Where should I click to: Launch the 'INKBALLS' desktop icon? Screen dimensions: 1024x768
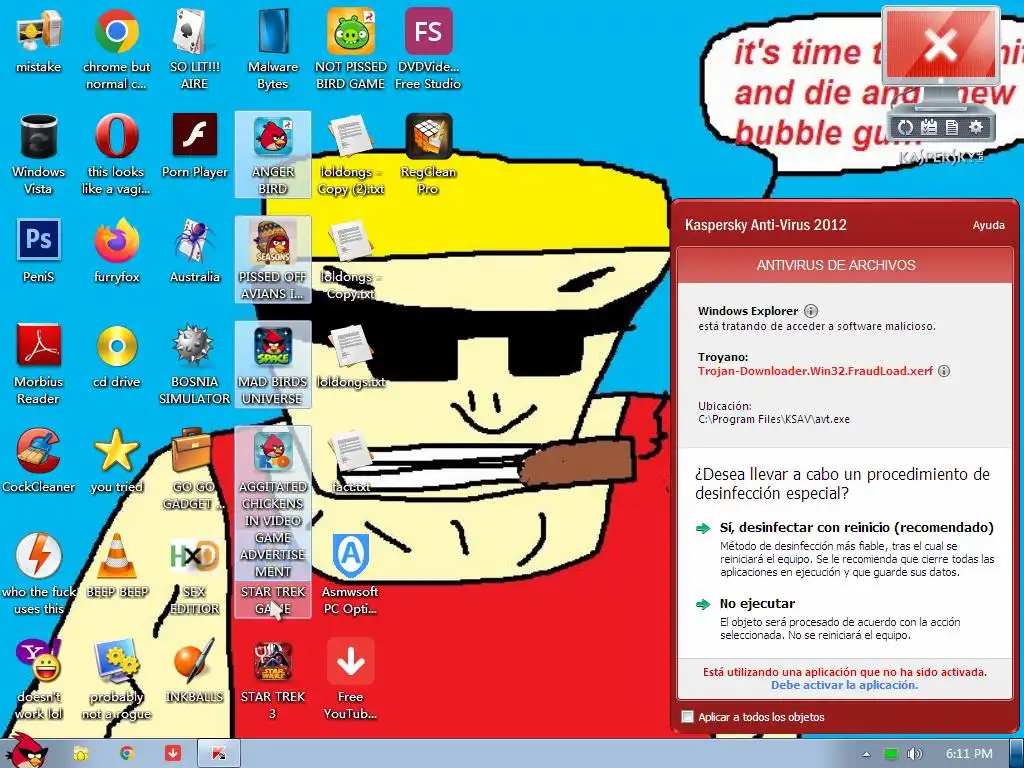pos(195,671)
